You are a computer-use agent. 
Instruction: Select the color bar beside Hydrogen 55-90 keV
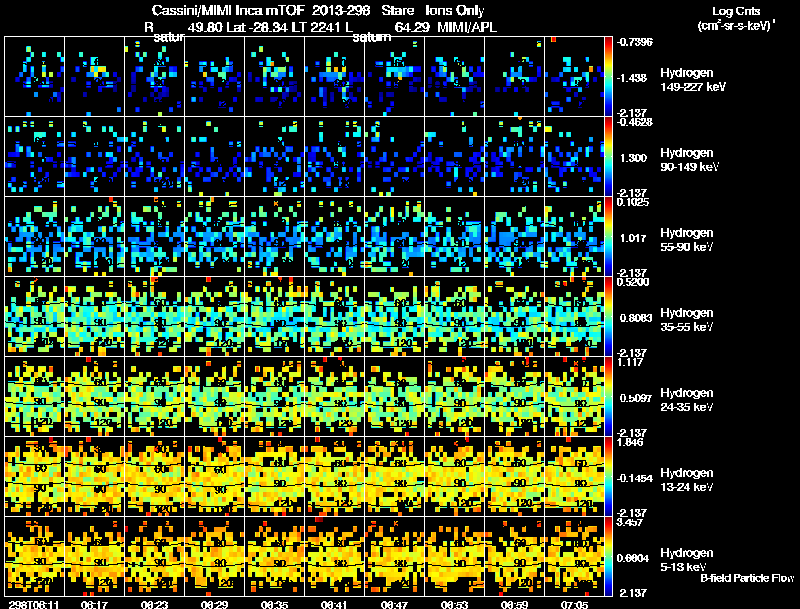[x=608, y=237]
